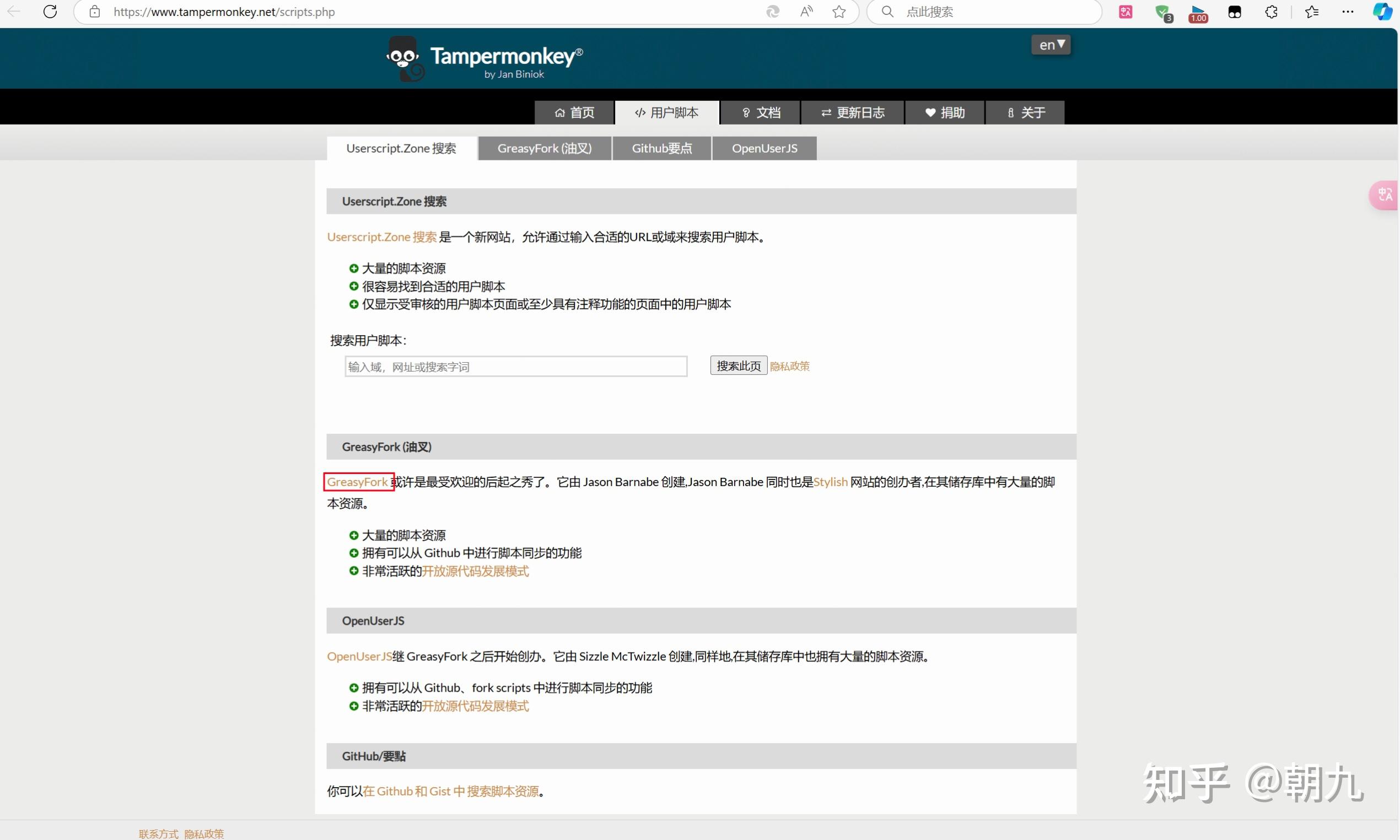Screen dimensions: 1400x840
Task: Click the sync icon in the address bar
Action: [772, 12]
